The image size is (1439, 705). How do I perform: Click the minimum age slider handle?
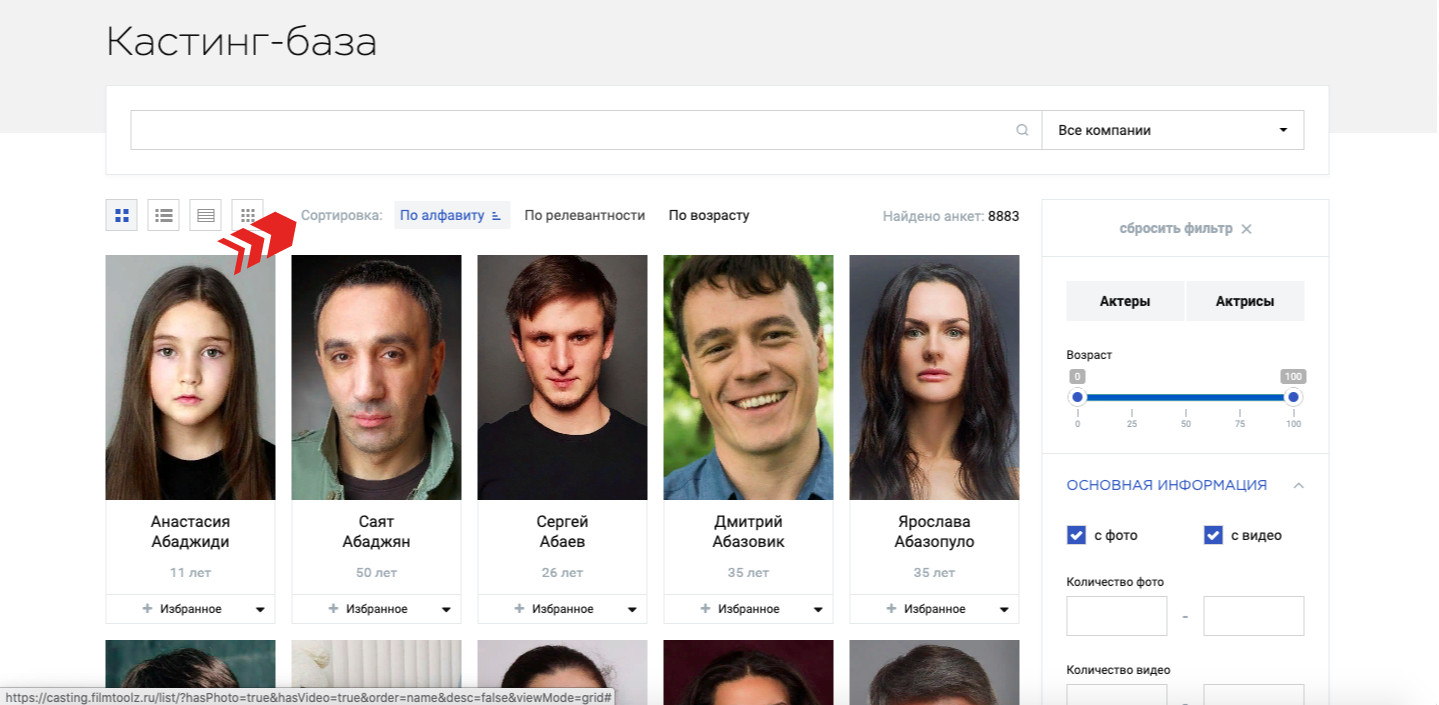pos(1077,397)
